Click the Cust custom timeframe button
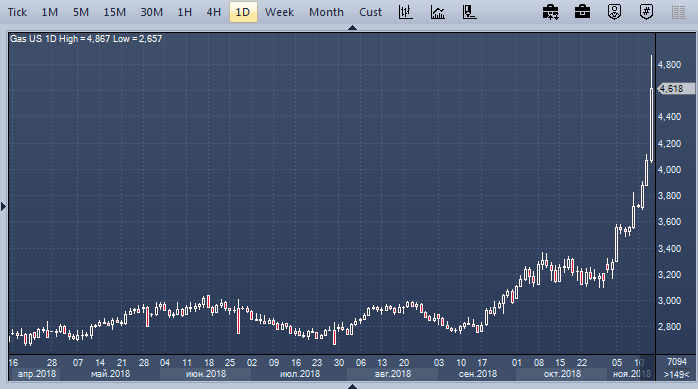The height and width of the screenshot is (389, 698). [370, 12]
